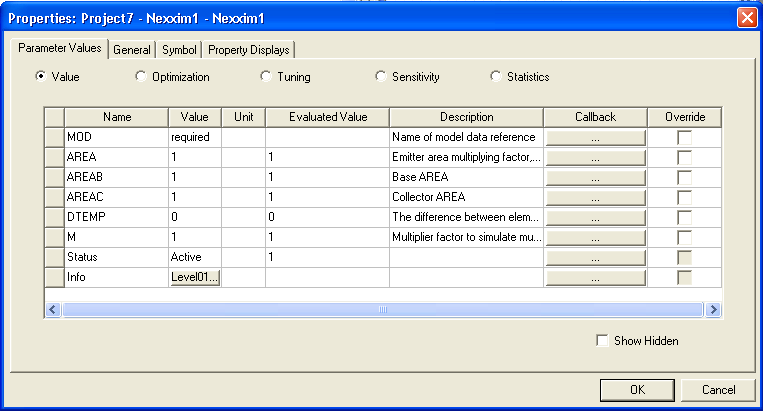Open the Level01 Info value button
The width and height of the screenshot is (763, 411).
point(195,277)
